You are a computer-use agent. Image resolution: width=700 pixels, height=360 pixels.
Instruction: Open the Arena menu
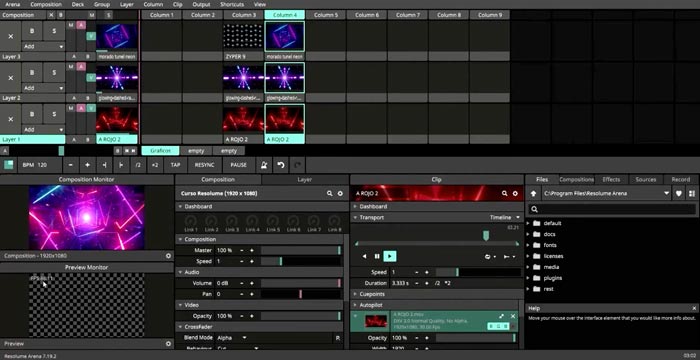(x=12, y=4)
